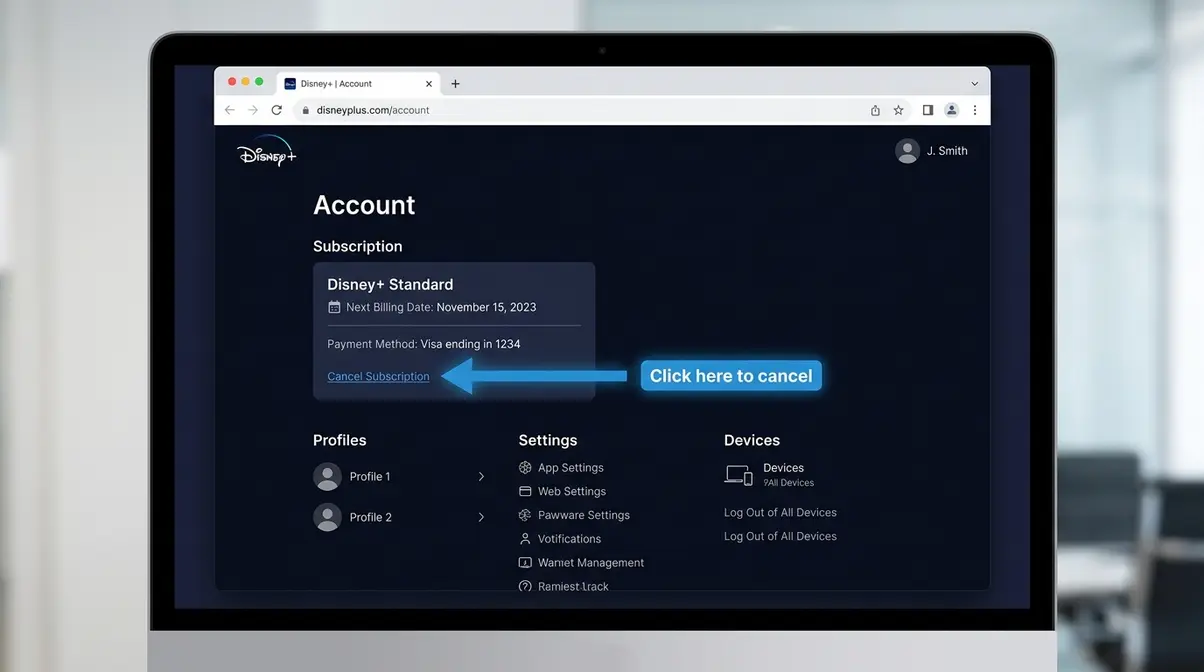Click the 'Settings' section heading
Viewport: 1204px width, 672px height.
[548, 440]
